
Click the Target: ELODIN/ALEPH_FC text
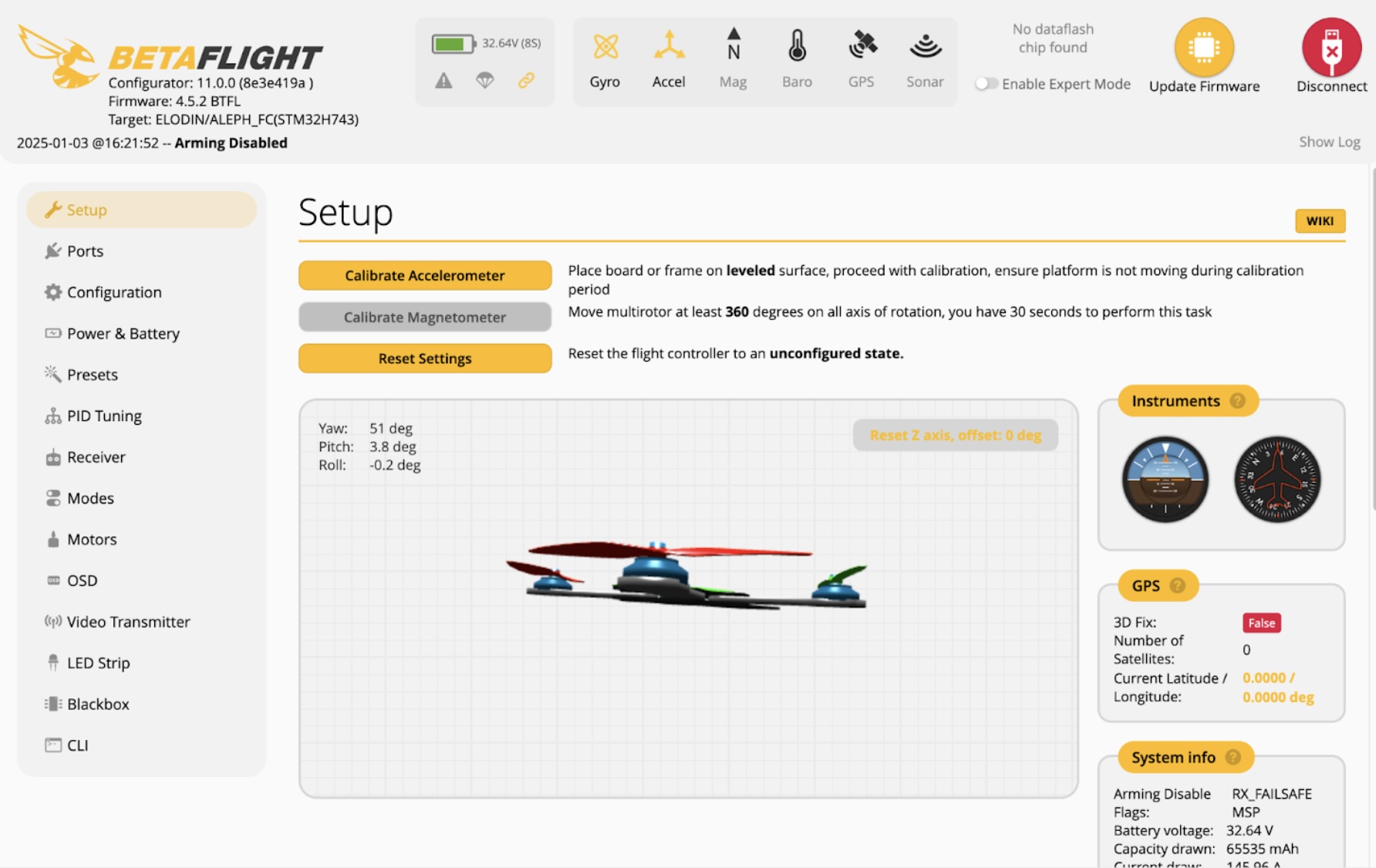(233, 119)
